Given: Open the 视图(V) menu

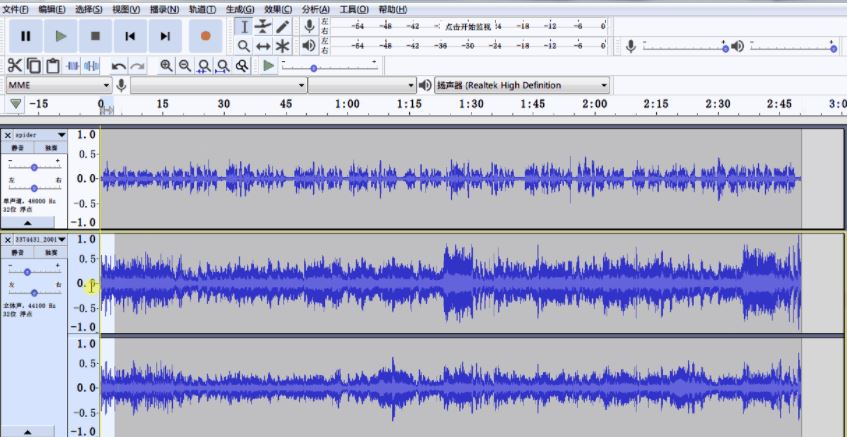Looking at the screenshot, I should [126, 9].
